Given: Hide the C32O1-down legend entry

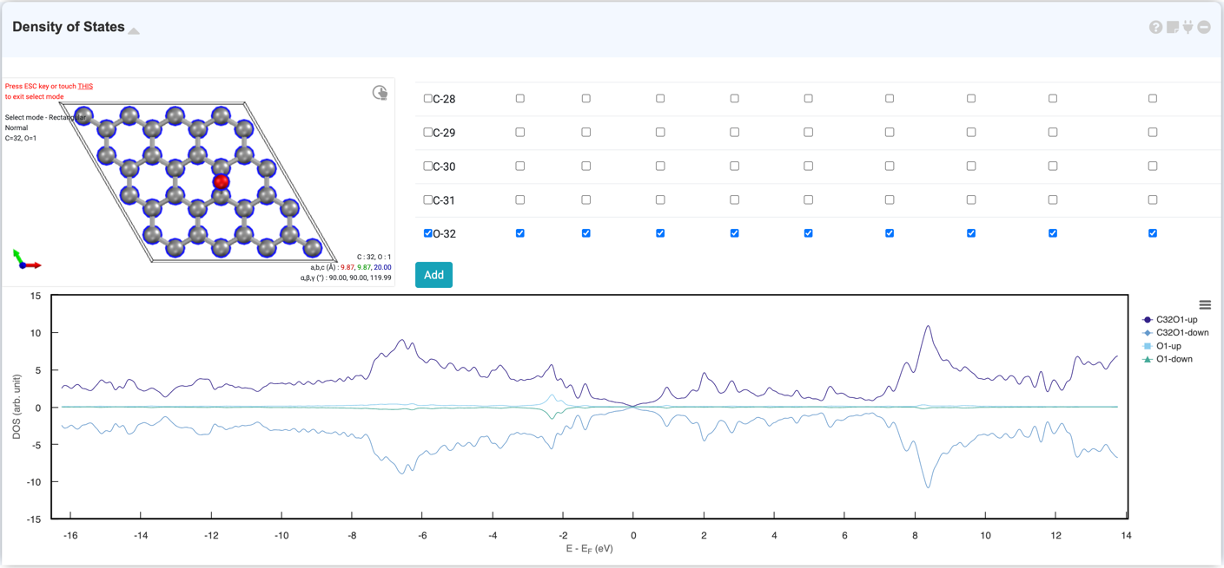Looking at the screenshot, I should pyautogui.click(x=1182, y=332).
